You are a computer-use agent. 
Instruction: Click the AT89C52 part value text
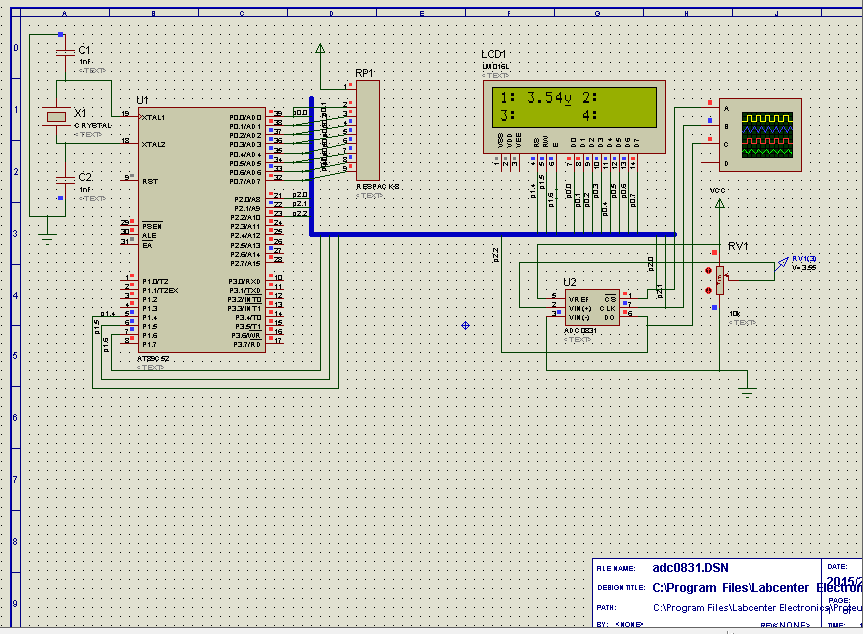tap(153, 359)
